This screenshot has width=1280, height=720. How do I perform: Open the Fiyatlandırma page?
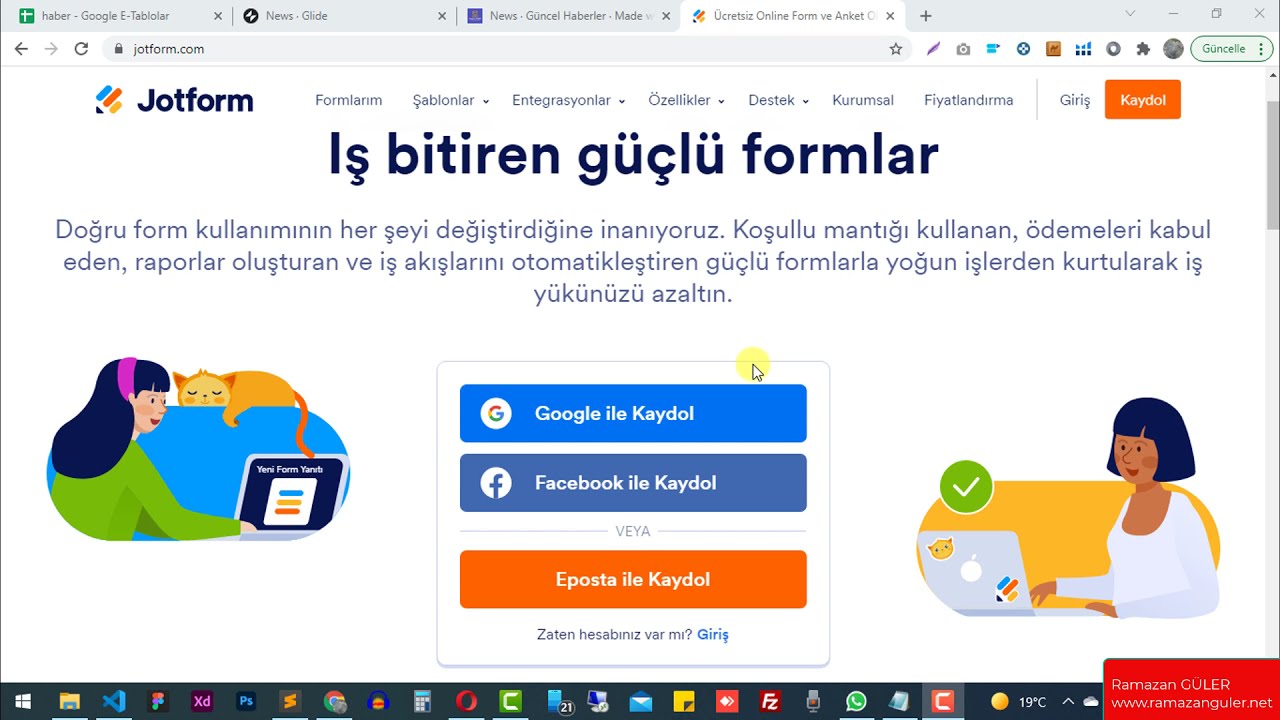point(968,100)
